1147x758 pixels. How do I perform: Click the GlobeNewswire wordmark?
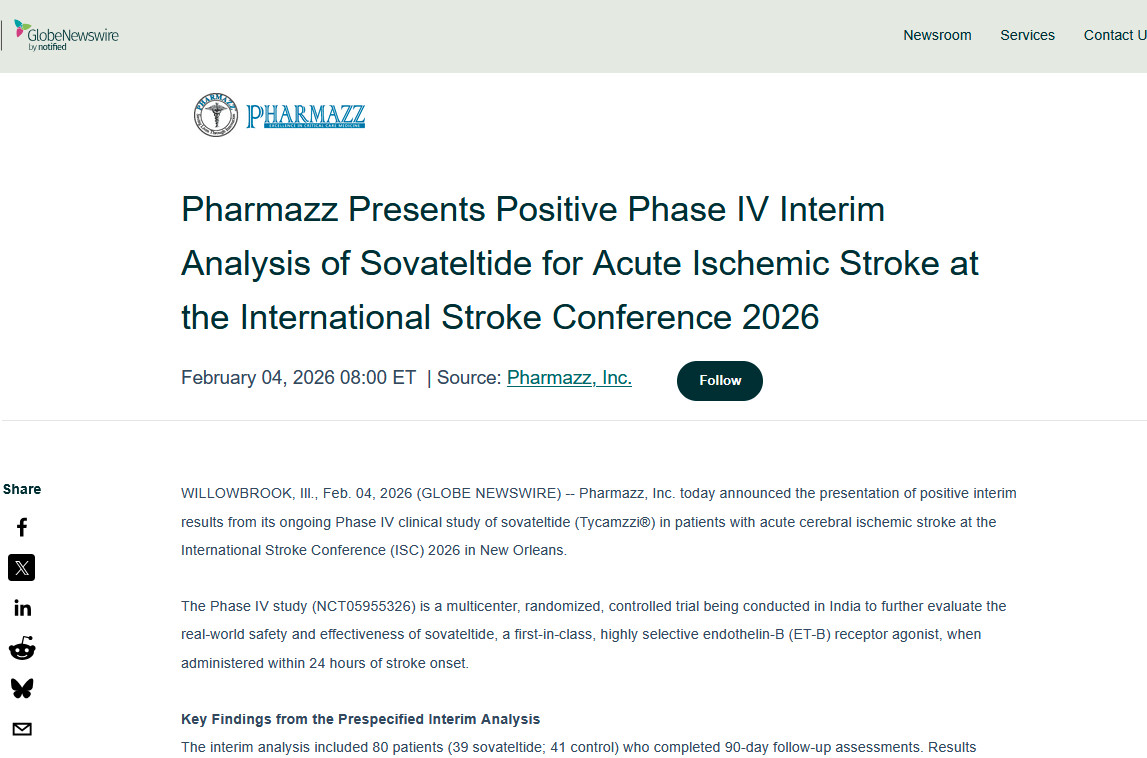[75, 34]
